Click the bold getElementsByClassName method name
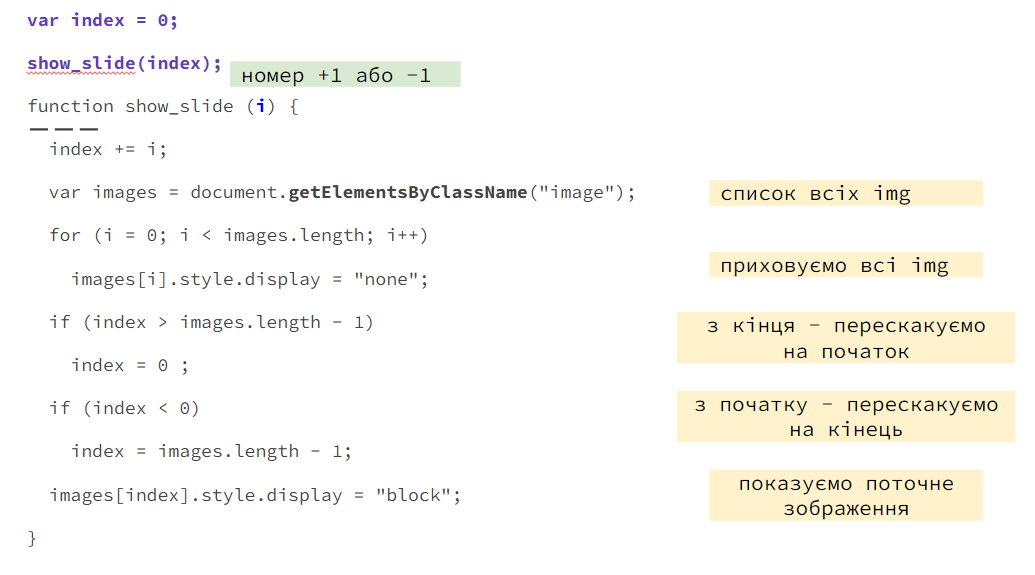This screenshot has width=1035, height=575. tap(408, 192)
